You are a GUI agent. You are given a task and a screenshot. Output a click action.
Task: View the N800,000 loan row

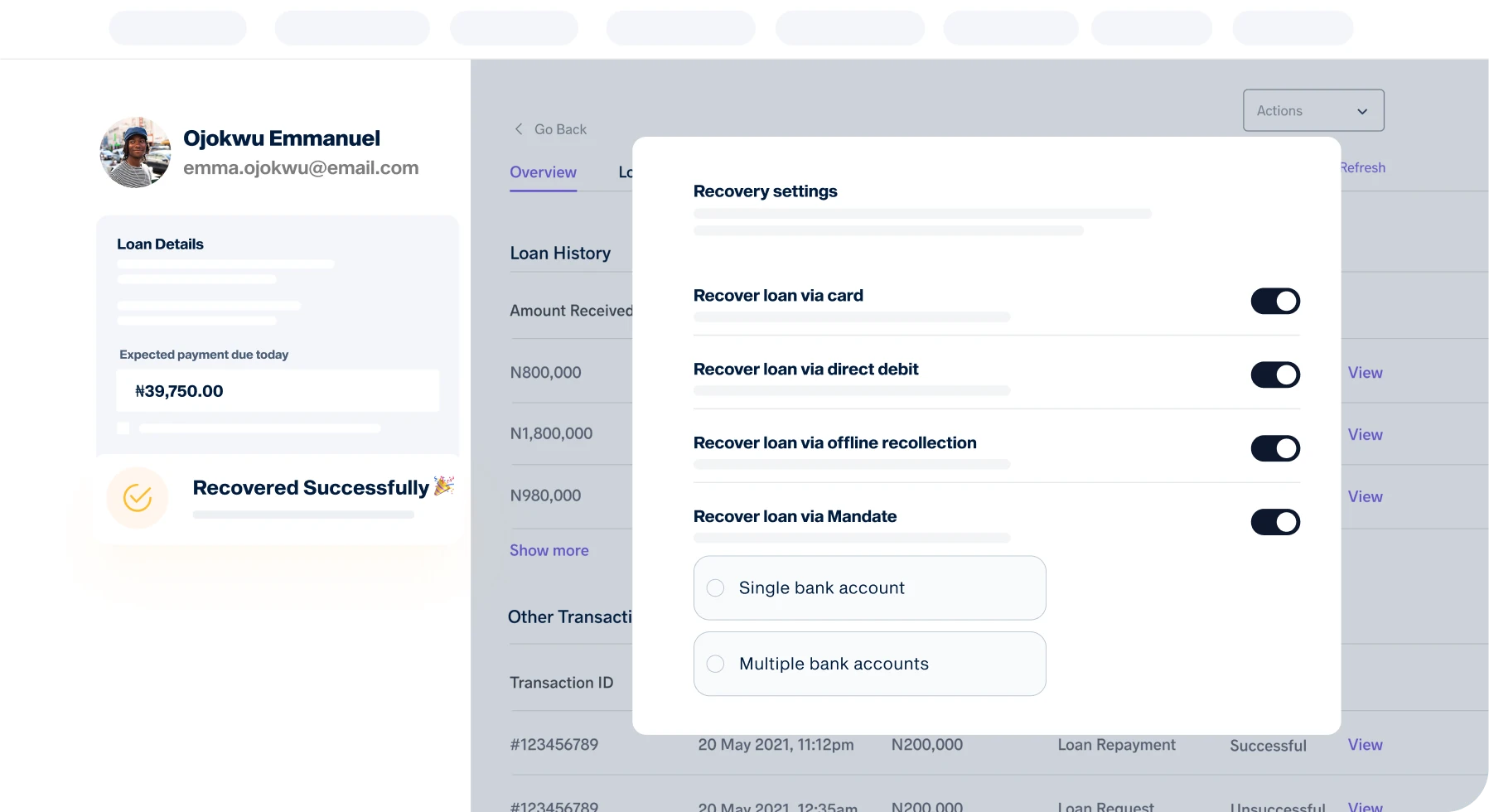(1365, 373)
